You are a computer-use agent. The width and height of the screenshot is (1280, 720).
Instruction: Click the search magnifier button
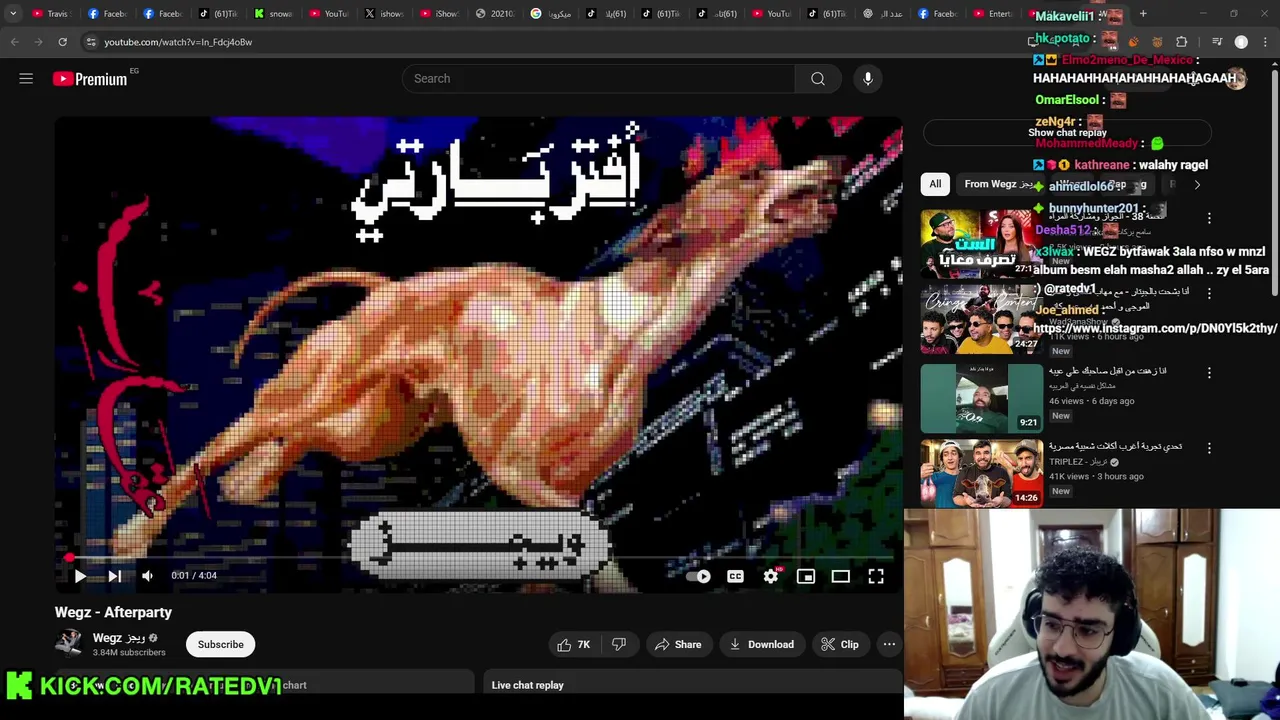click(x=818, y=79)
